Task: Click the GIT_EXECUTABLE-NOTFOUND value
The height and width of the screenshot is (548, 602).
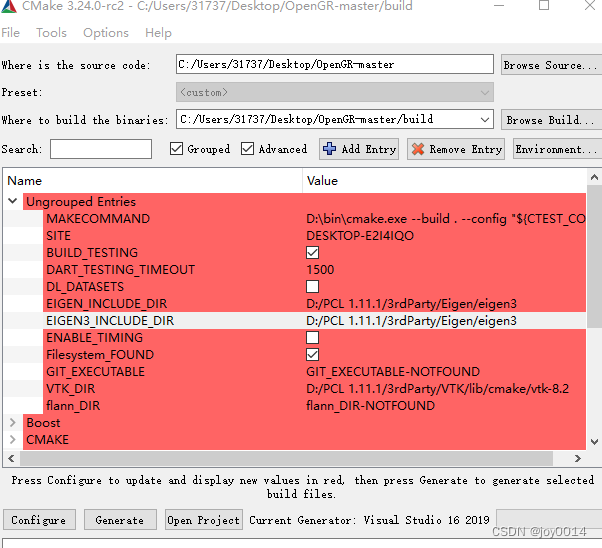Action: [x=393, y=371]
